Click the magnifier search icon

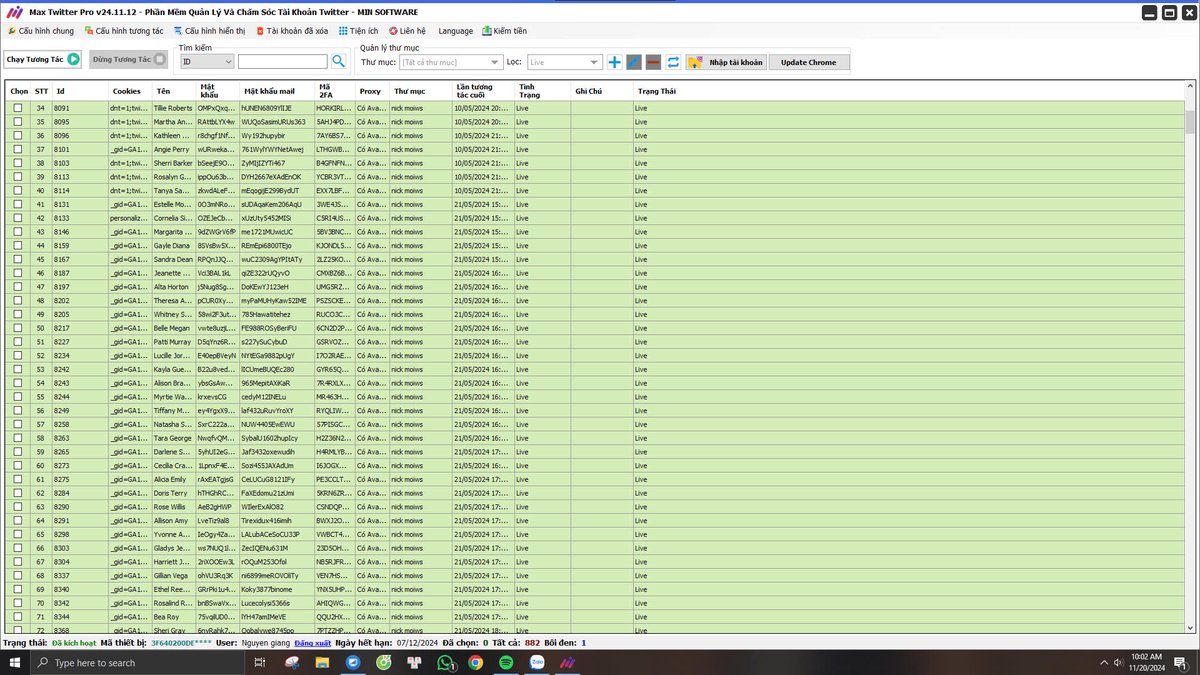[x=339, y=62]
